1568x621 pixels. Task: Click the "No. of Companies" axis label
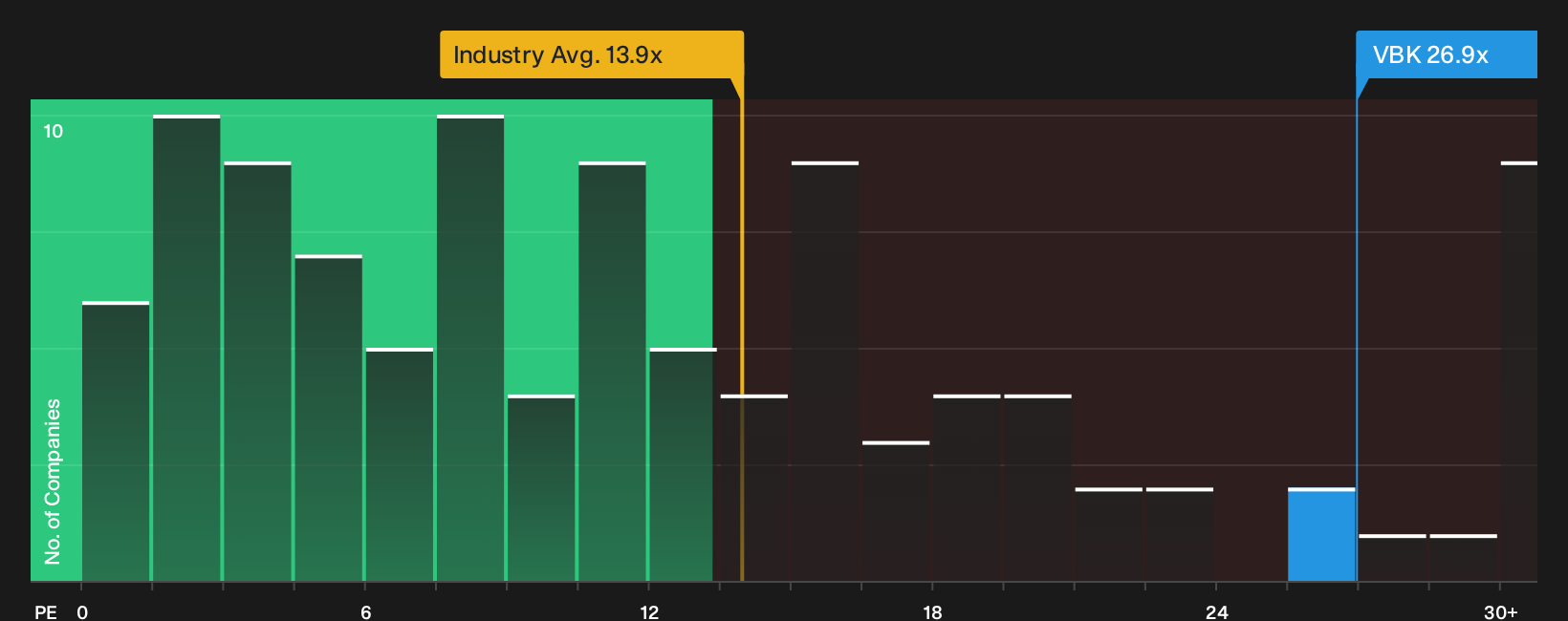[53, 482]
